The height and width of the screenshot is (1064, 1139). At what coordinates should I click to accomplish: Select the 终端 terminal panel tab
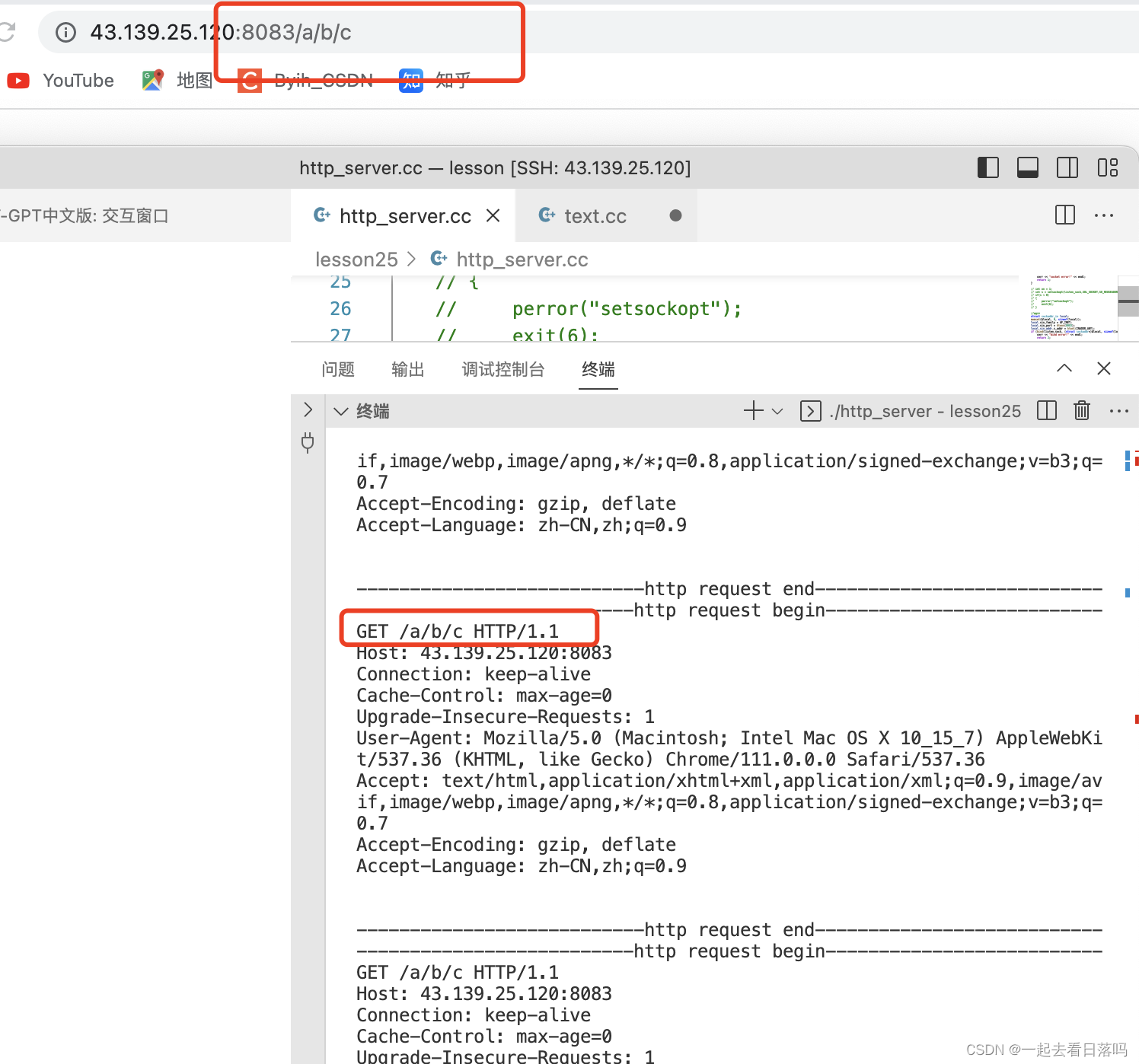(x=598, y=369)
